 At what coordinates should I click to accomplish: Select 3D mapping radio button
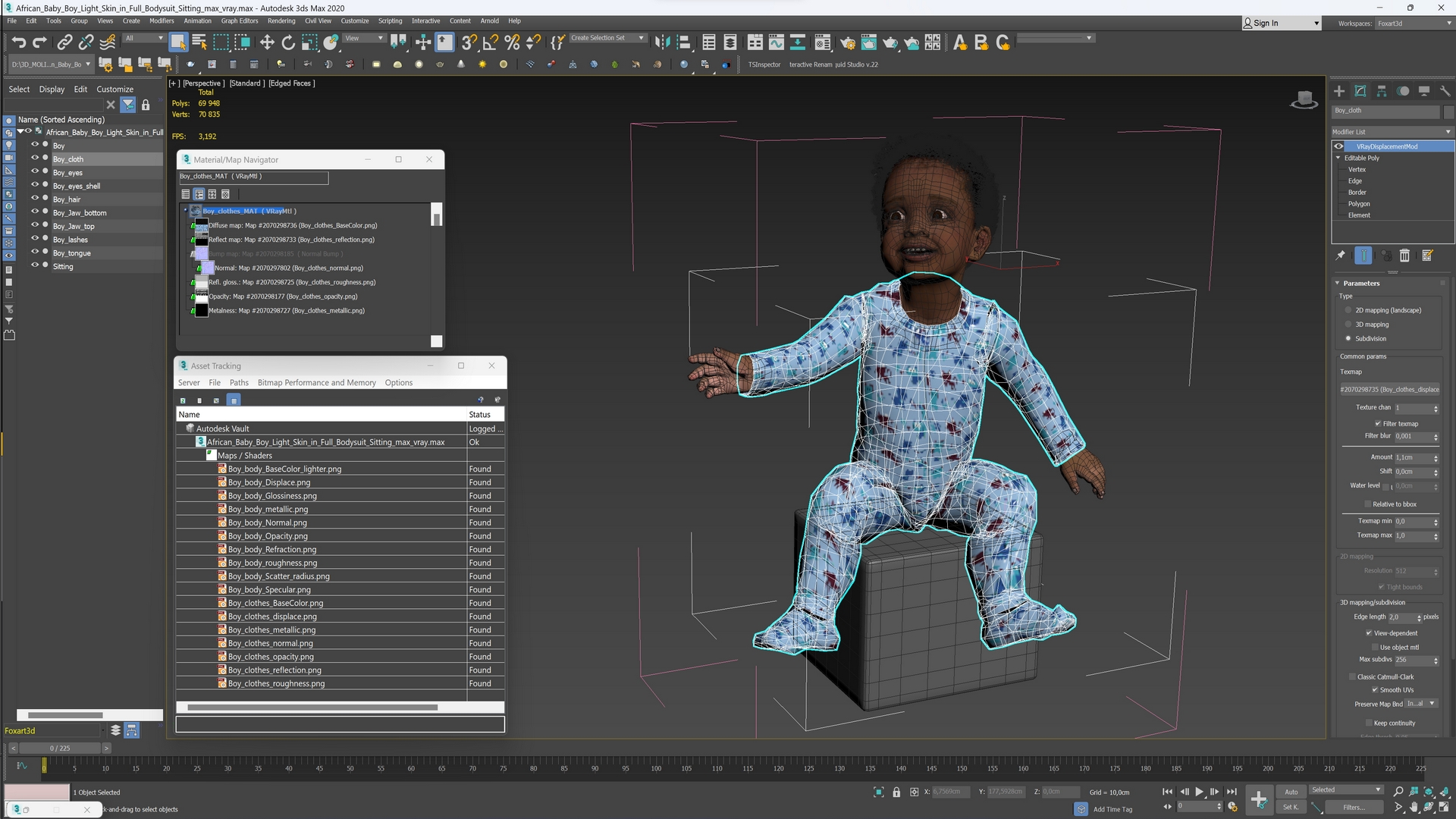(x=1348, y=325)
